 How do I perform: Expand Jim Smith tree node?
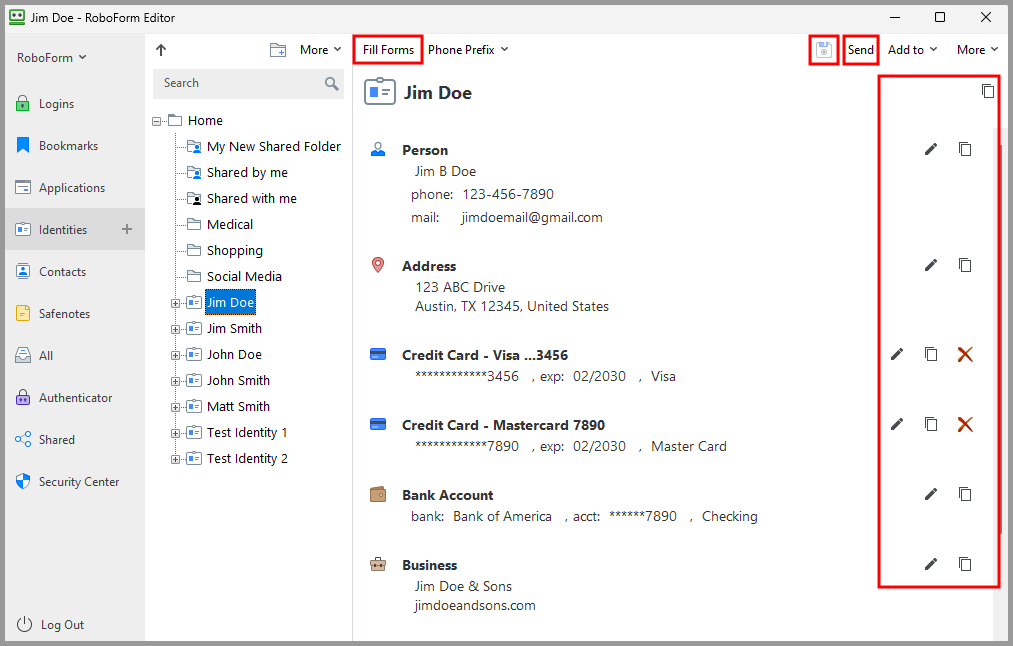point(175,329)
